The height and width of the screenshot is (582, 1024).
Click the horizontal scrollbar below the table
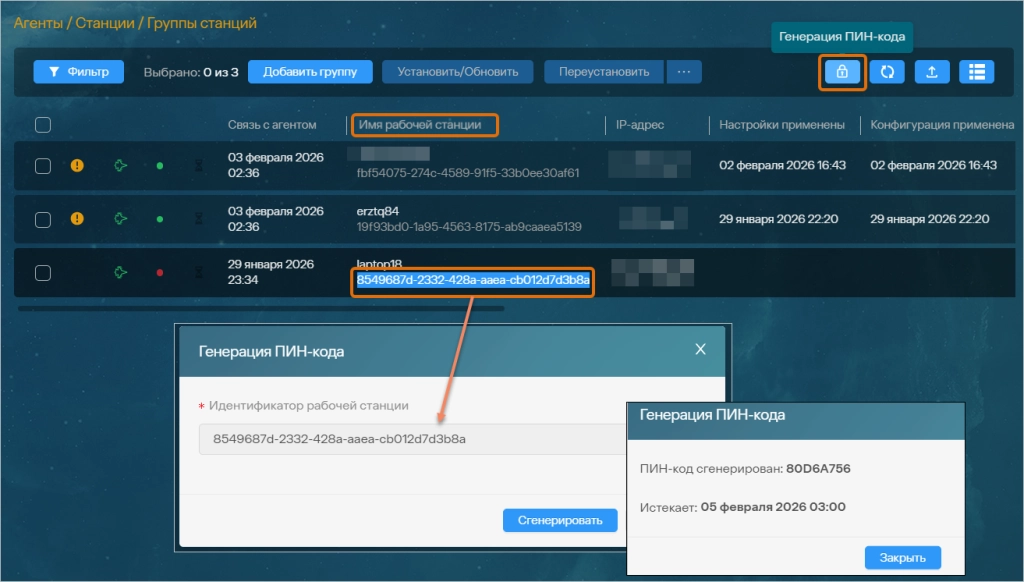300,309
